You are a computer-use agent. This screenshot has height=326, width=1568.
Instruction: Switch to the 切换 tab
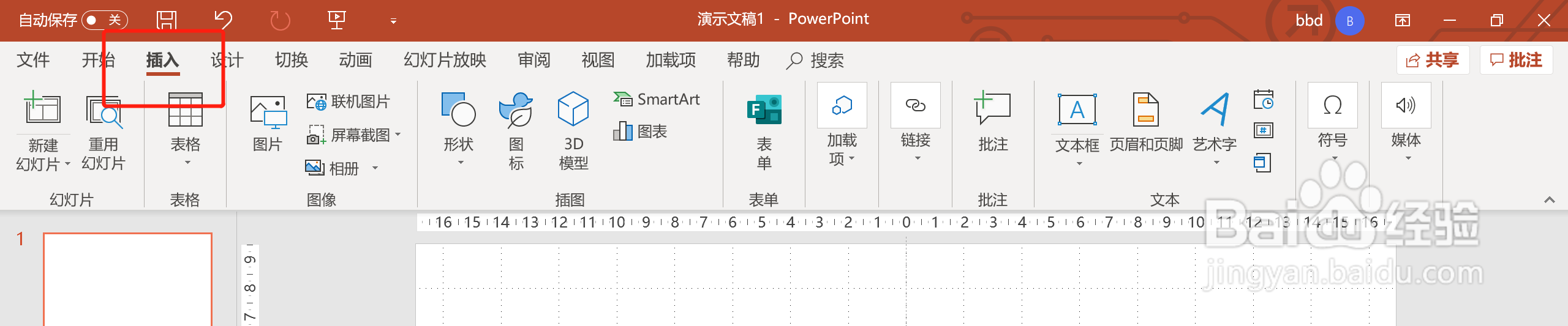pyautogui.click(x=292, y=60)
